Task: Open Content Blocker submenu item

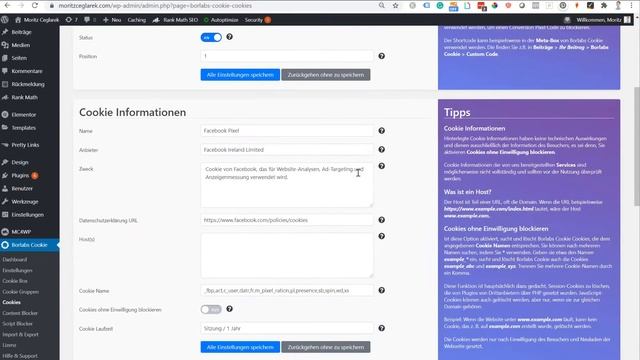Action: (20, 313)
